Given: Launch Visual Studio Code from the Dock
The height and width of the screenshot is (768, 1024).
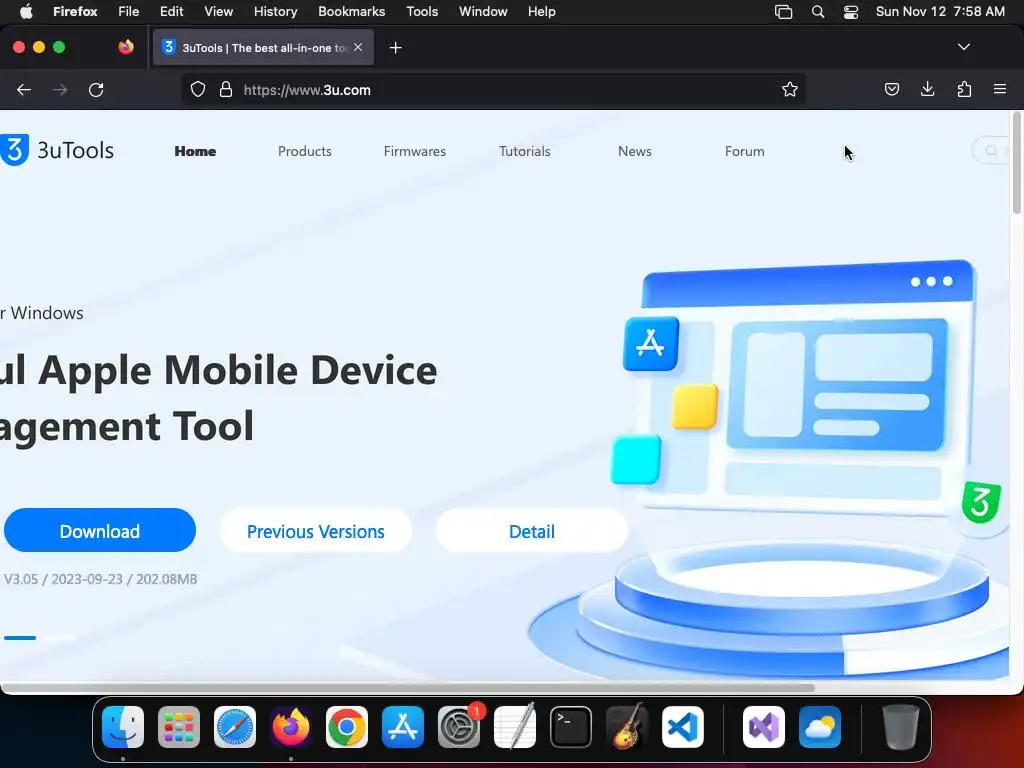Looking at the screenshot, I should 682,726.
